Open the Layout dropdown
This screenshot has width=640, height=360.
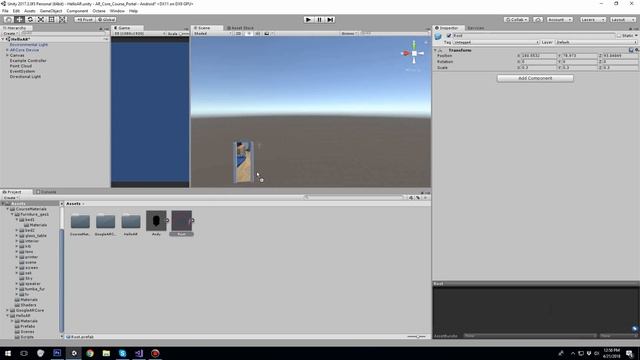click(x=623, y=20)
